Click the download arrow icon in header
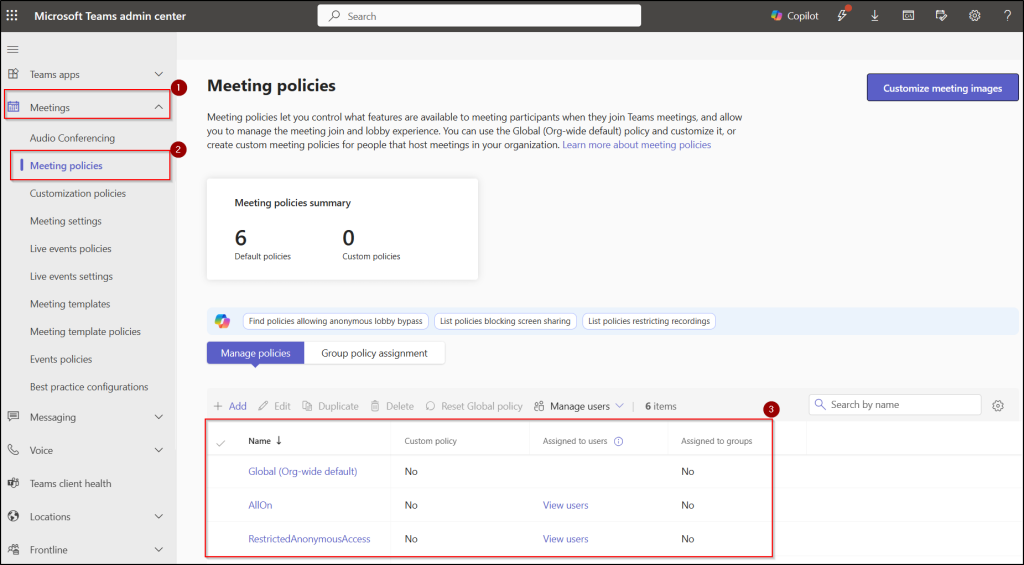1024x565 pixels. tap(874, 16)
